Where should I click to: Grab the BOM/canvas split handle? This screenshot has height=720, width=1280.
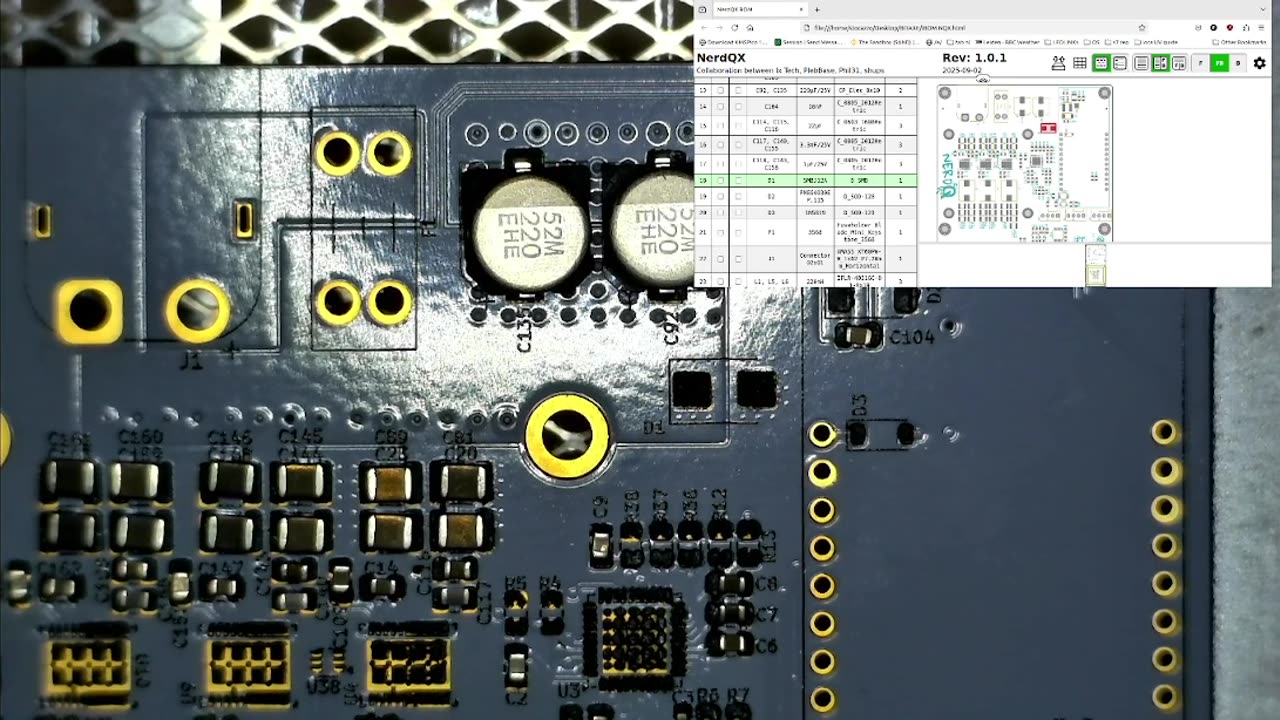click(919, 180)
